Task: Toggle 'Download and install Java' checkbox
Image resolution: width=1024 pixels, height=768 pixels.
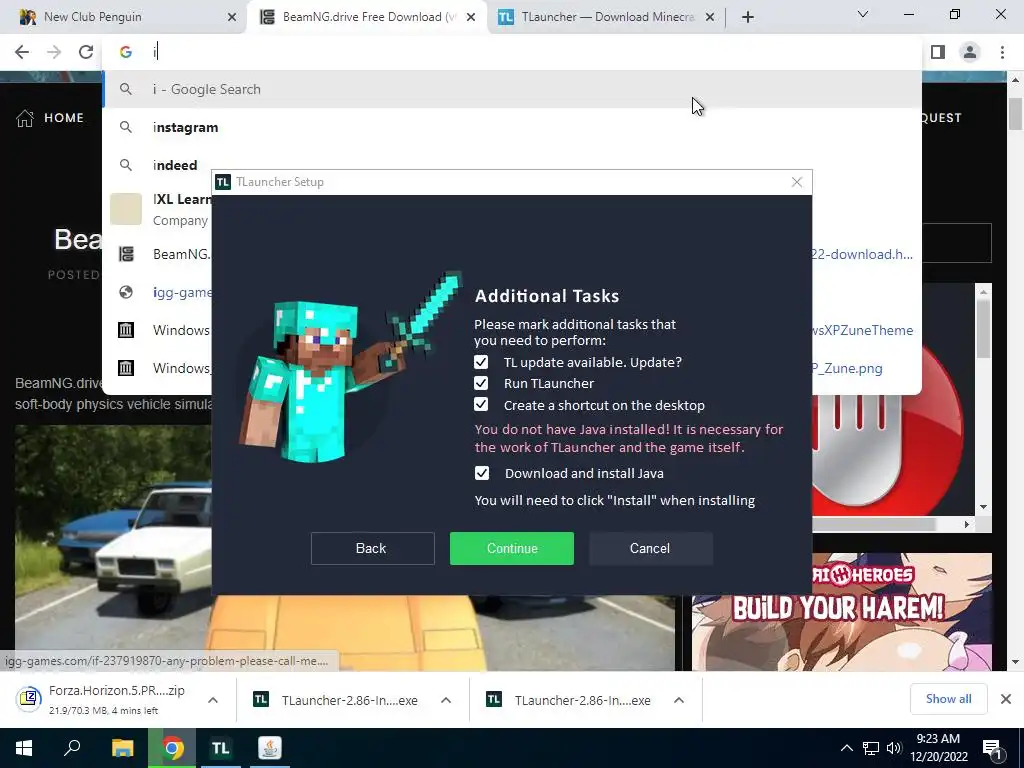Action: tap(482, 473)
